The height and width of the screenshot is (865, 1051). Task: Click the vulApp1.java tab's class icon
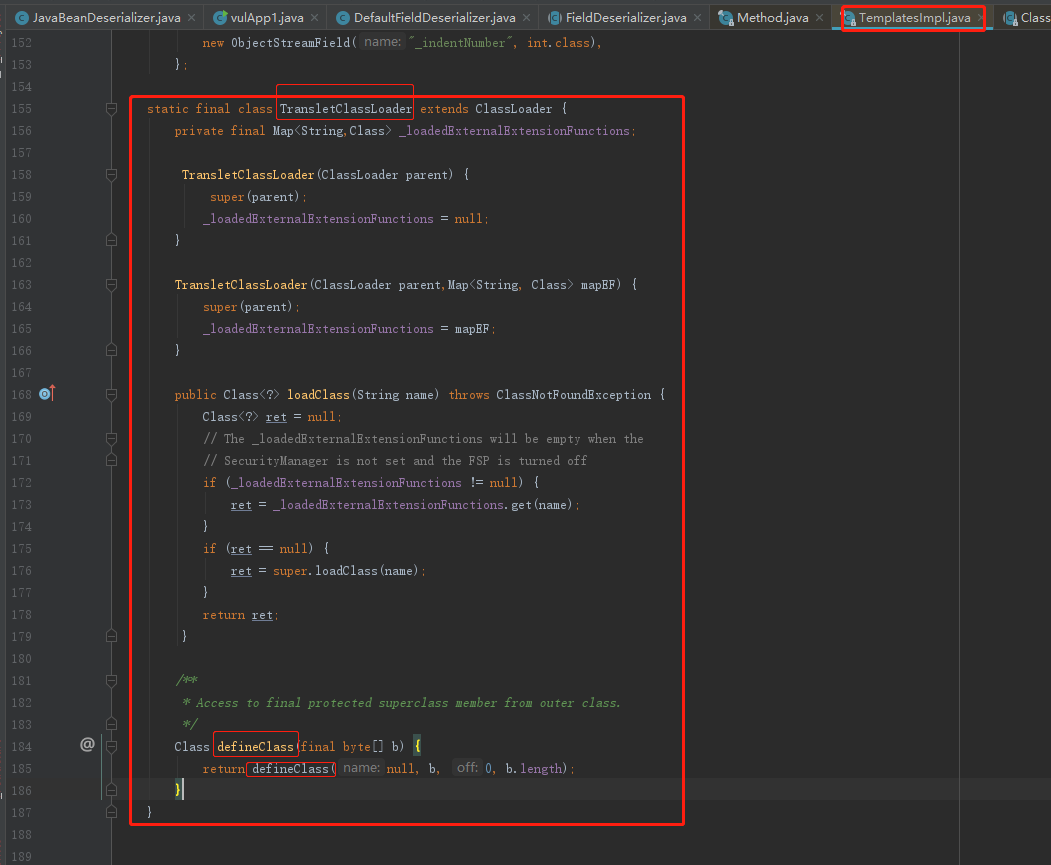click(219, 18)
